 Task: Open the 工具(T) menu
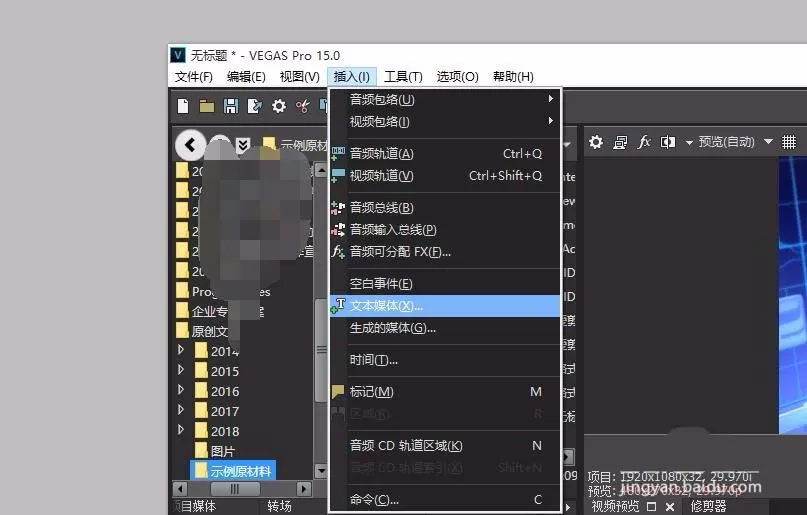(403, 77)
